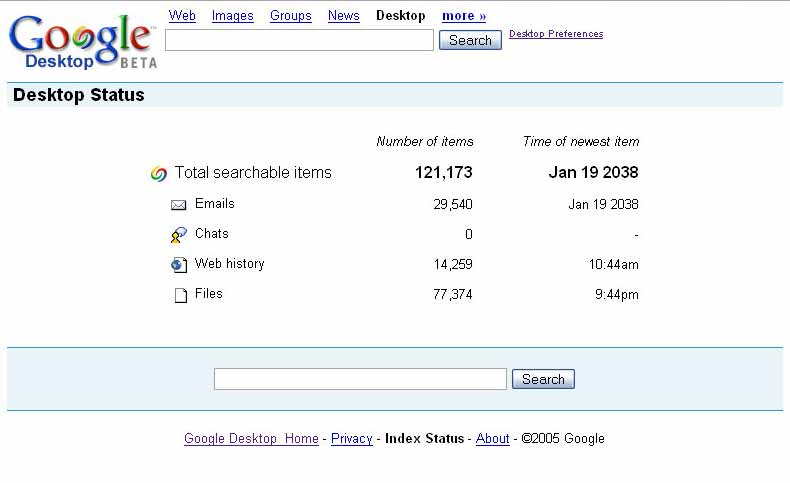The image size is (790, 483).
Task: Click the Web history row label
Action: coord(229,264)
